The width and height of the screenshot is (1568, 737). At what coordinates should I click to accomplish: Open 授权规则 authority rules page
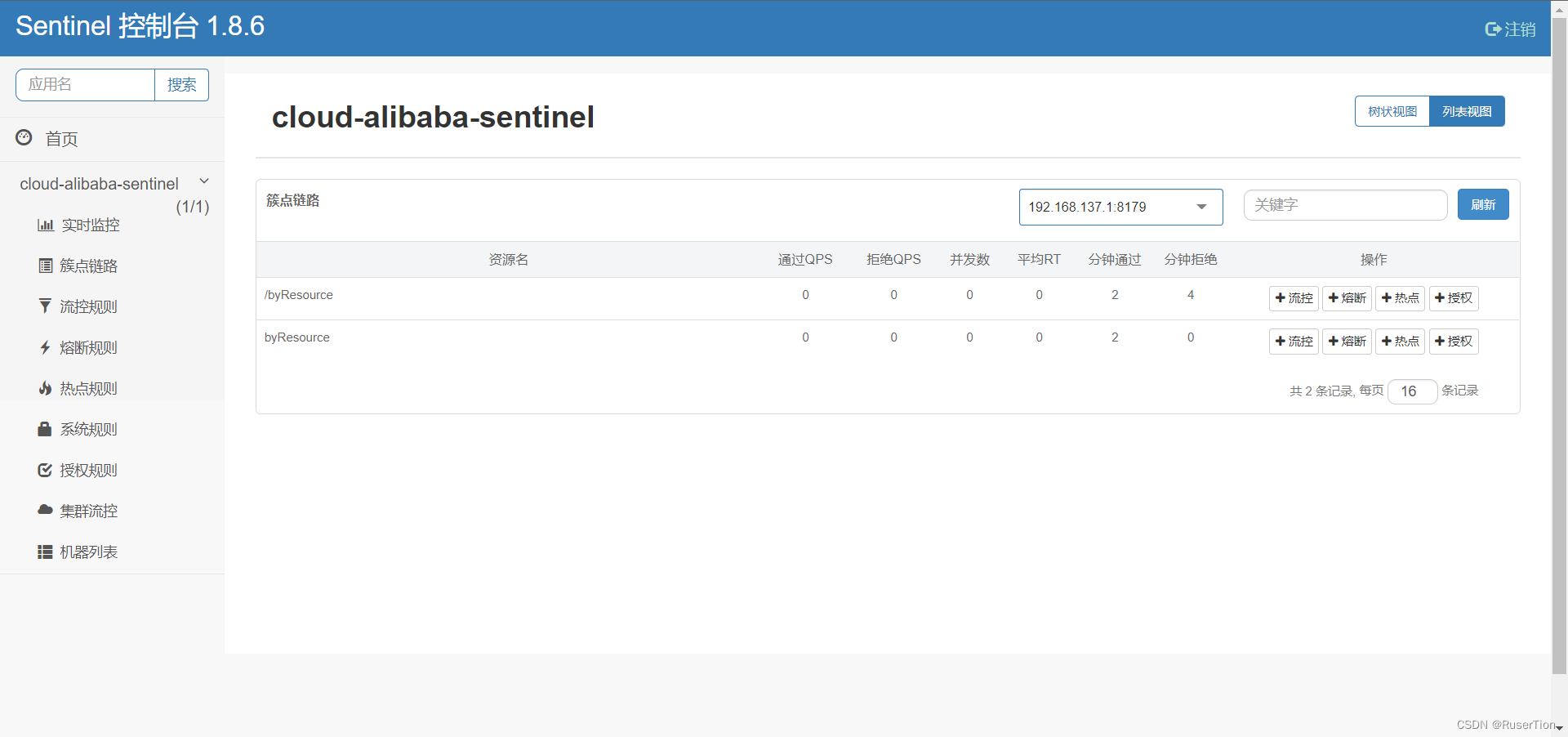tap(89, 470)
